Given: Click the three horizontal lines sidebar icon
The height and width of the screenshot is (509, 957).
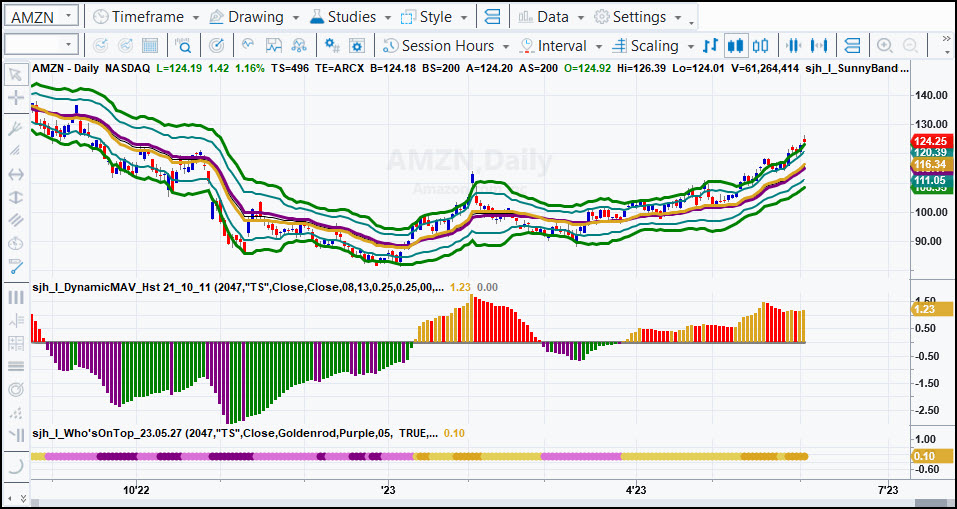Looking at the screenshot, I should [15, 366].
